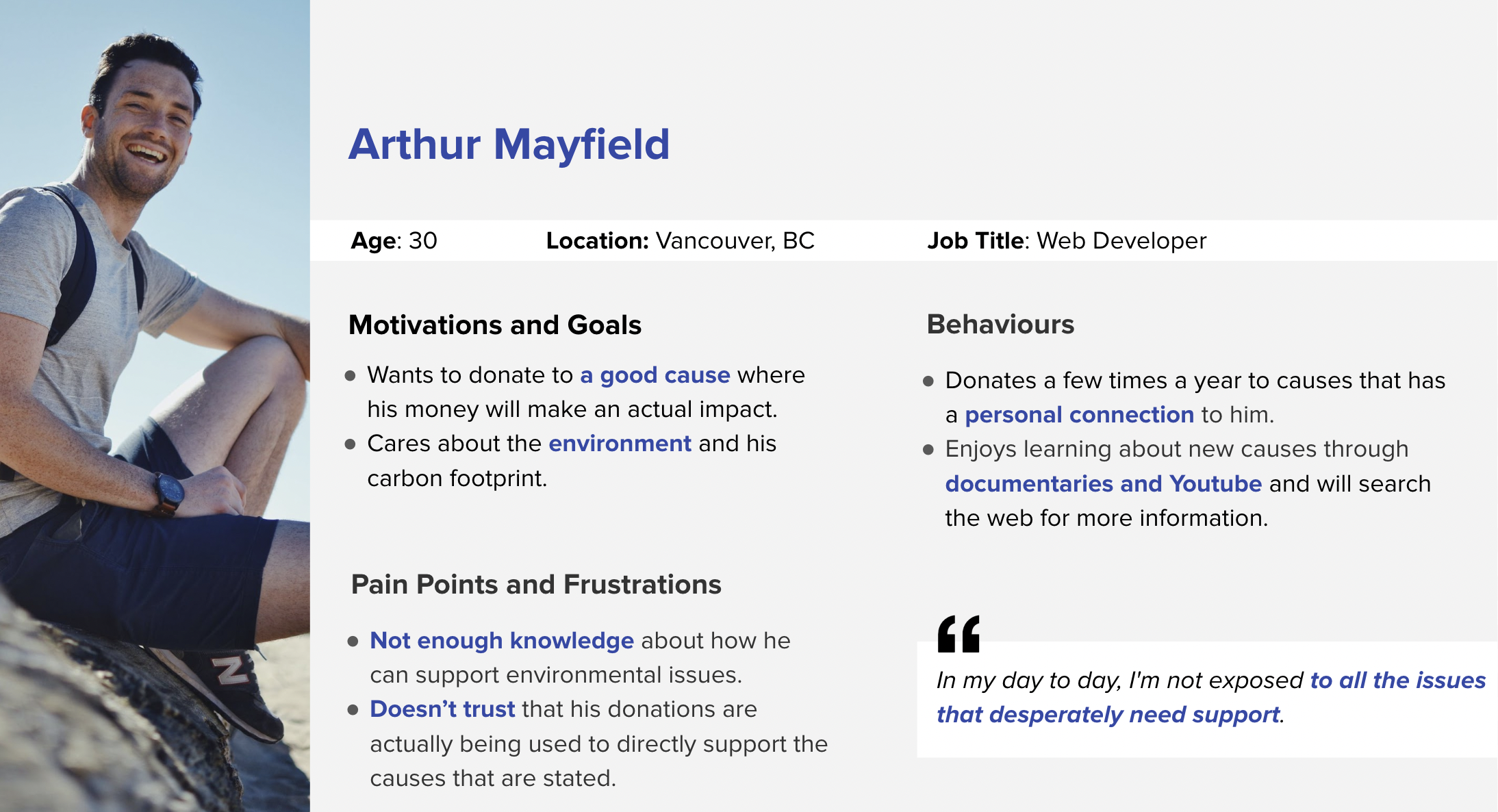The height and width of the screenshot is (812, 1498).
Task: Click the Location: Vancouver, BC field
Action: click(680, 241)
